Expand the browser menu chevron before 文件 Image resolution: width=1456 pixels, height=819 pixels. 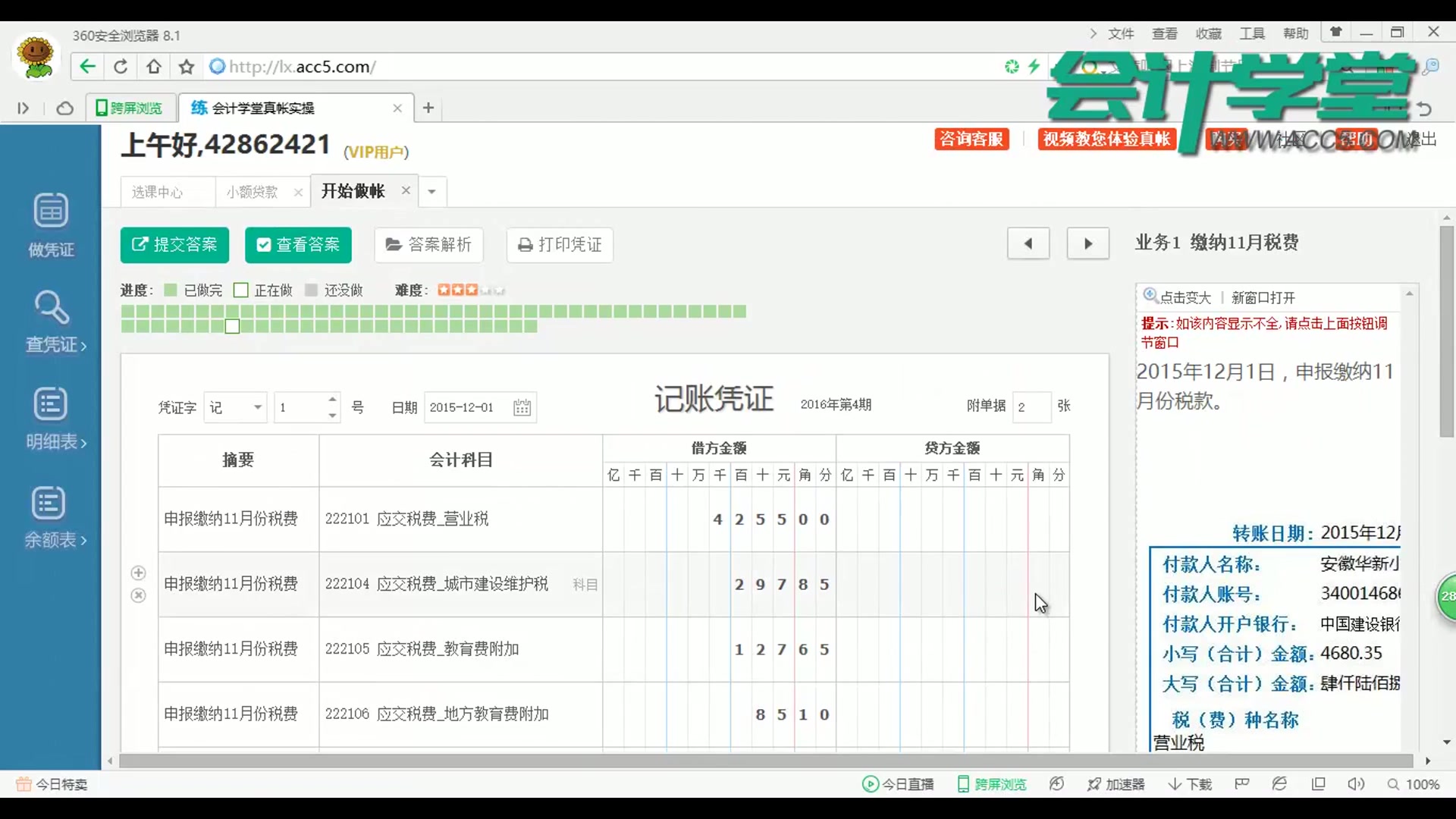[x=1093, y=33]
